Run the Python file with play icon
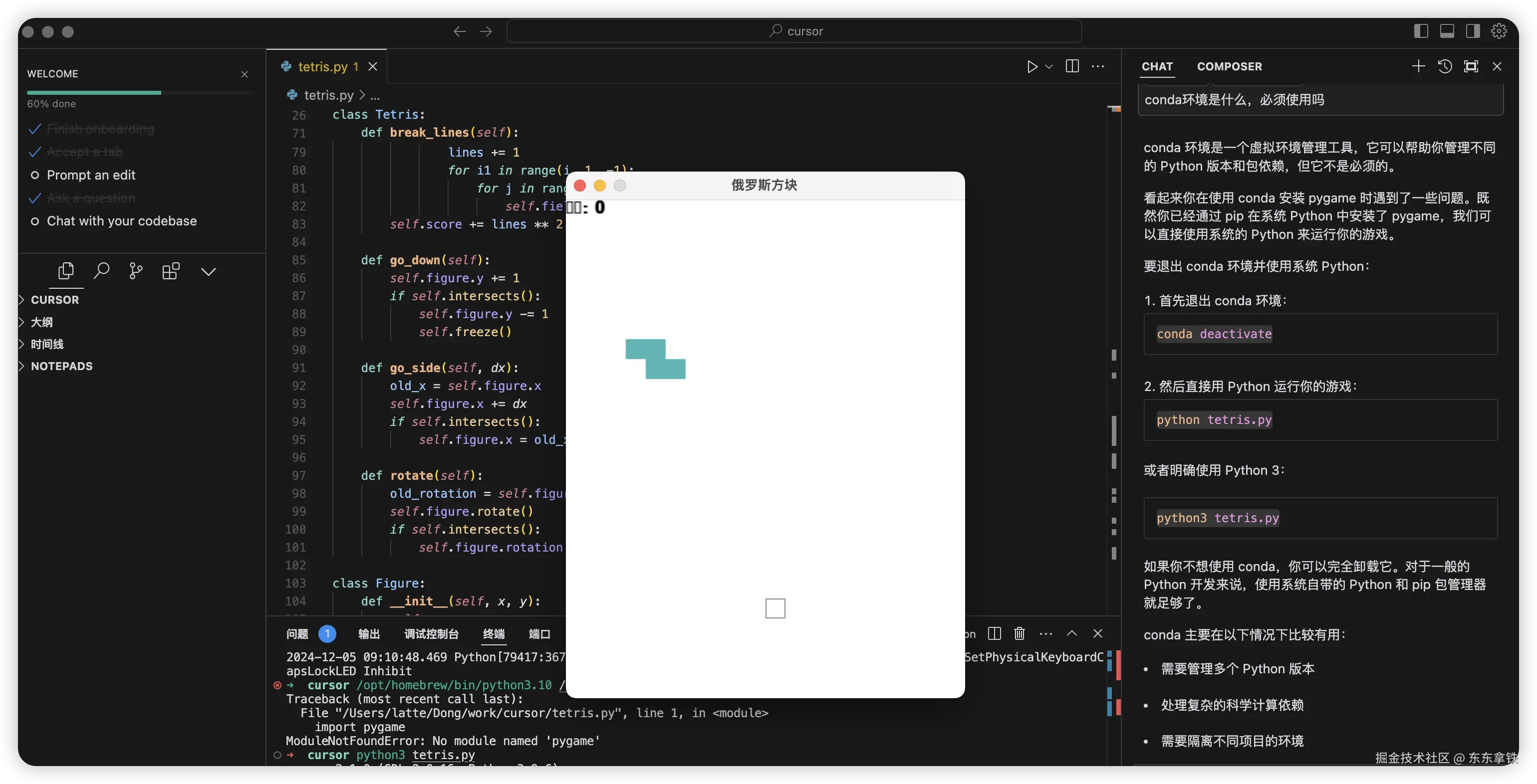 [1032, 66]
